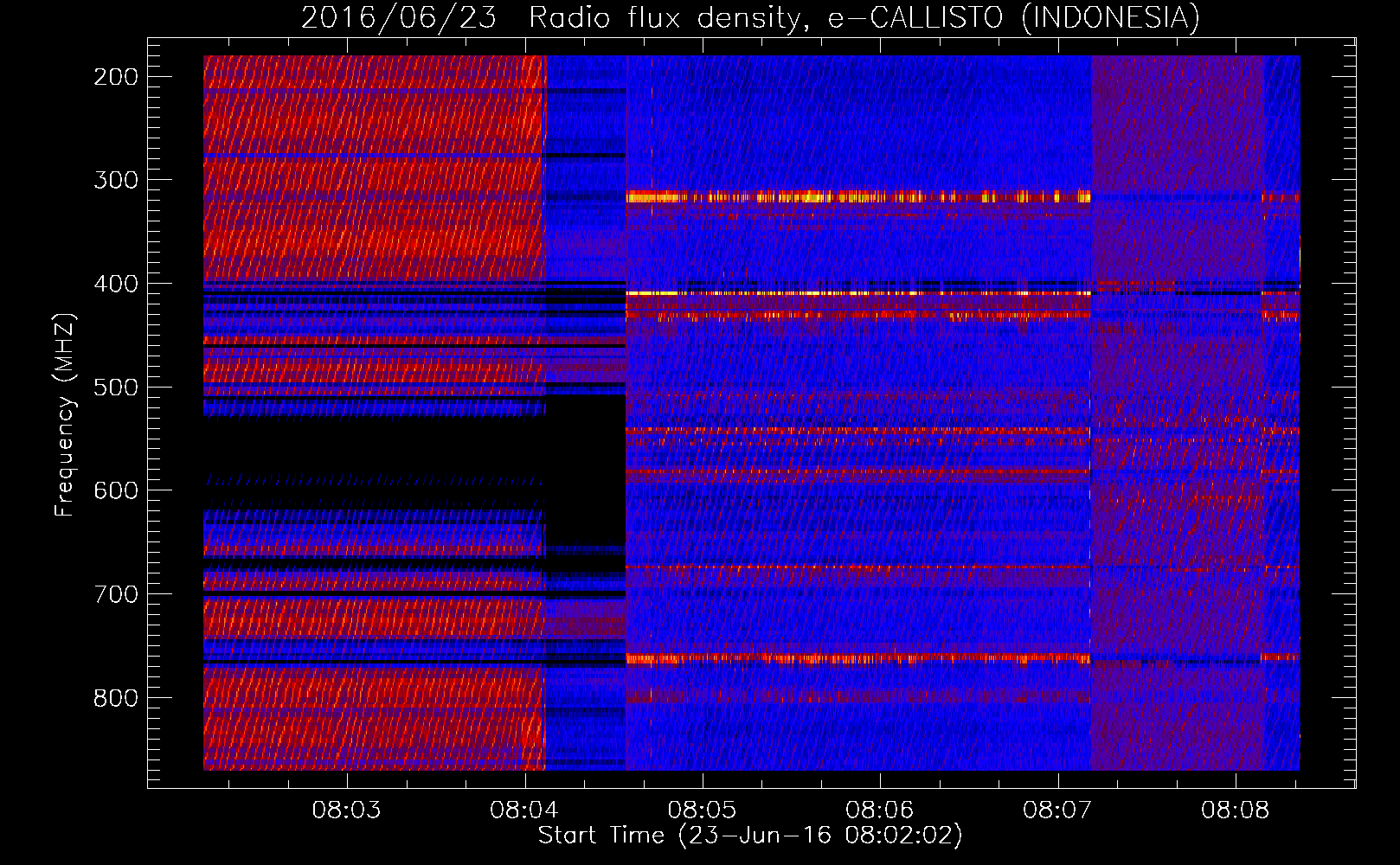The width and height of the screenshot is (1400, 865).
Task: Click the 200 frequency tick label
Action: pos(116,77)
